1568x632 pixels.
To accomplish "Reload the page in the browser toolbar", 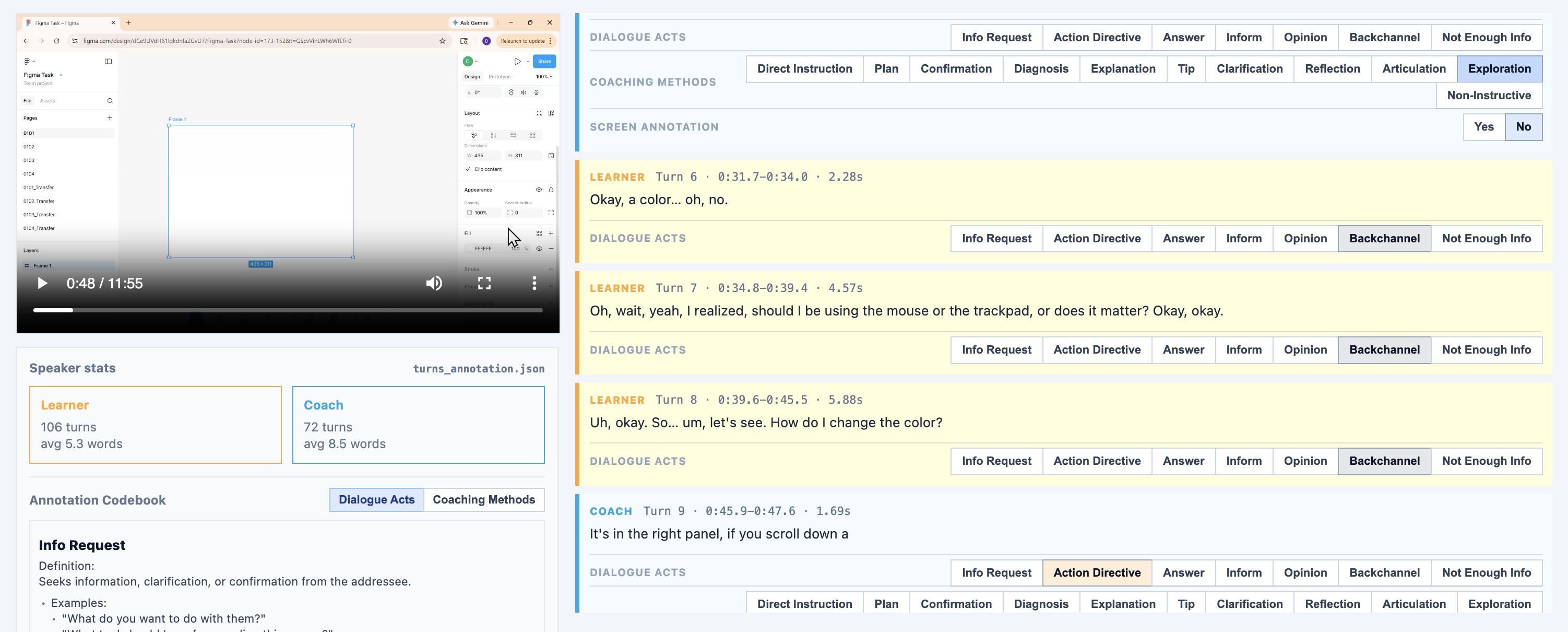I will 56,41.
